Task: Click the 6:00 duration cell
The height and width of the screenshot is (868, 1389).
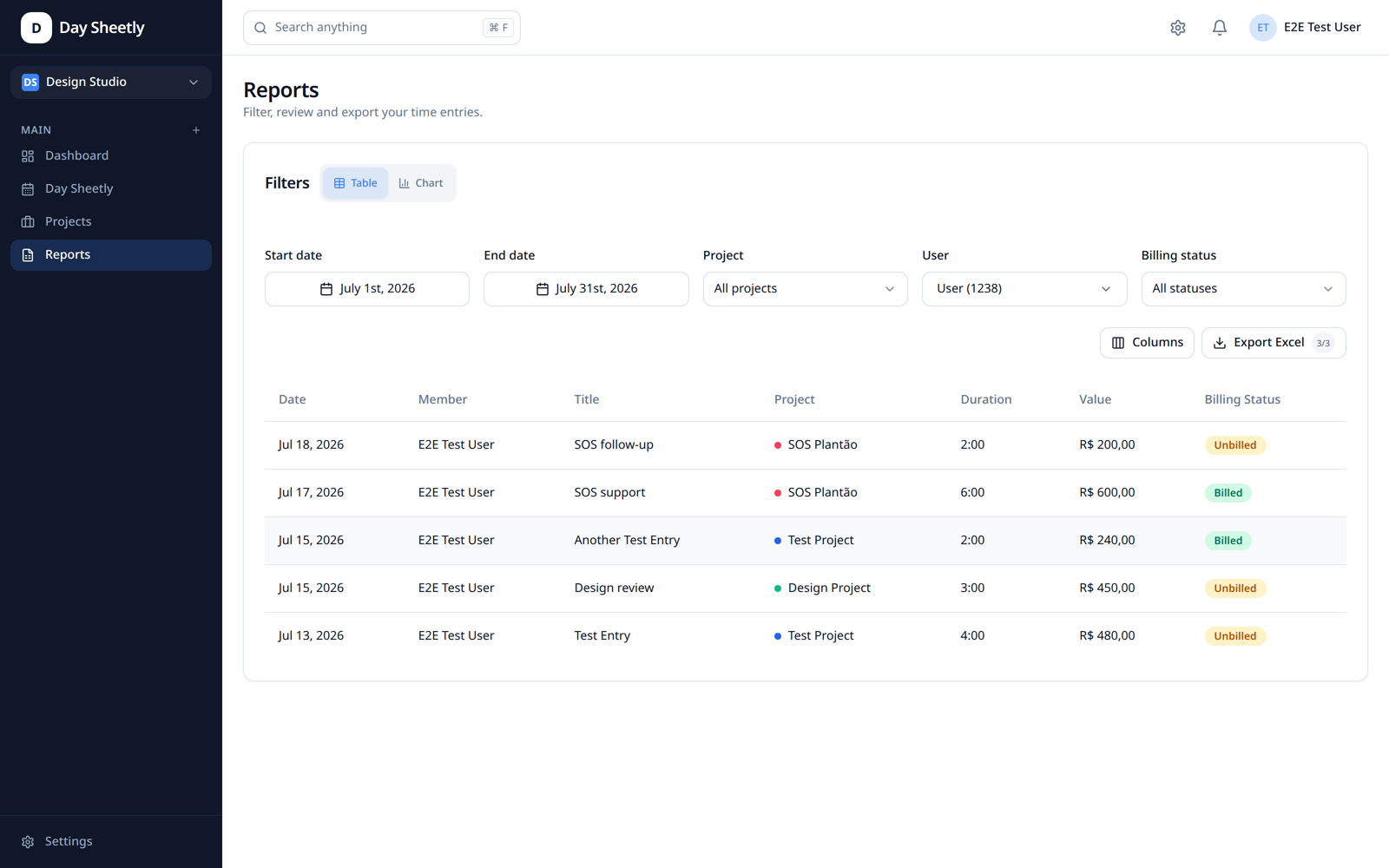Action: pyautogui.click(x=972, y=493)
